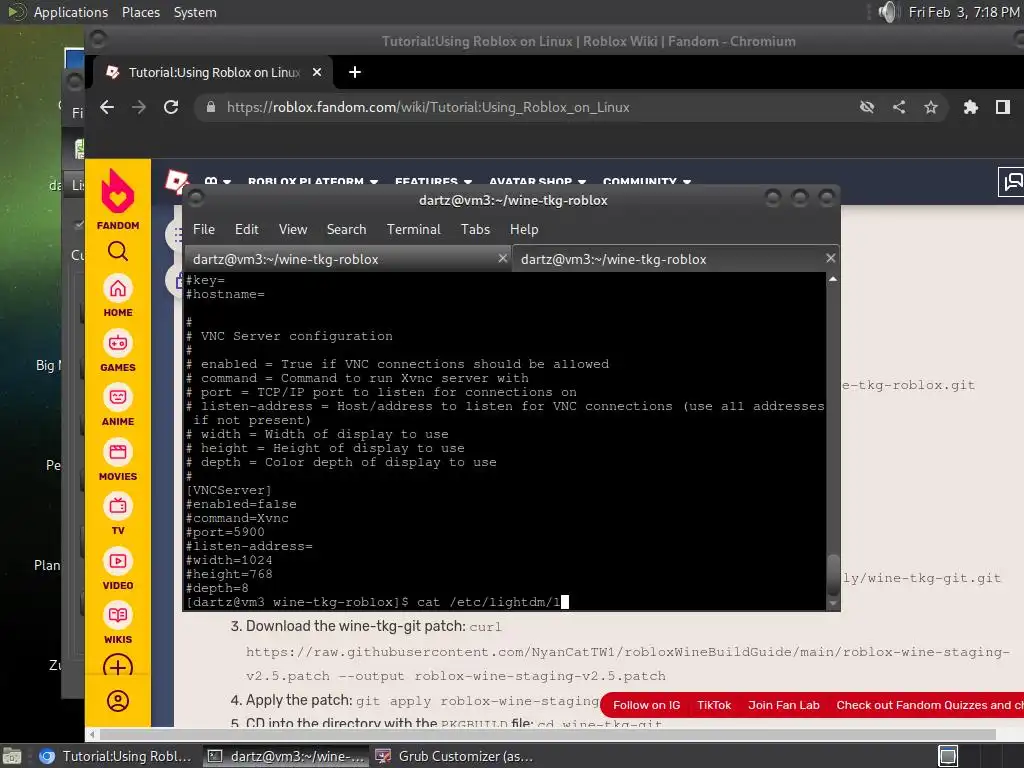This screenshot has width=1024, height=768.
Task: Switch to Chromium Tutorial taskbar entry
Action: (x=116, y=756)
